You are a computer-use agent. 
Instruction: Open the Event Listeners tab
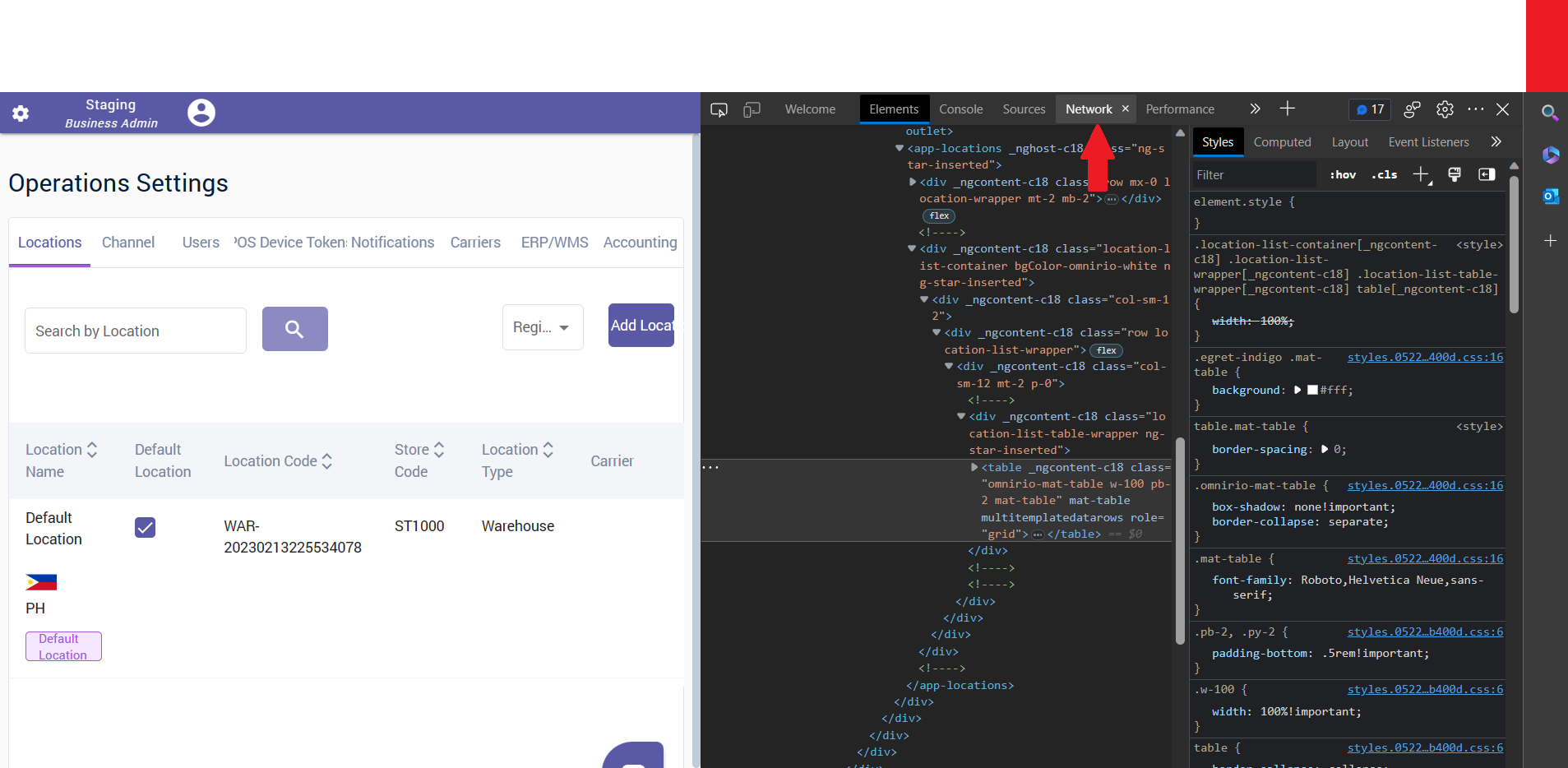(1428, 142)
